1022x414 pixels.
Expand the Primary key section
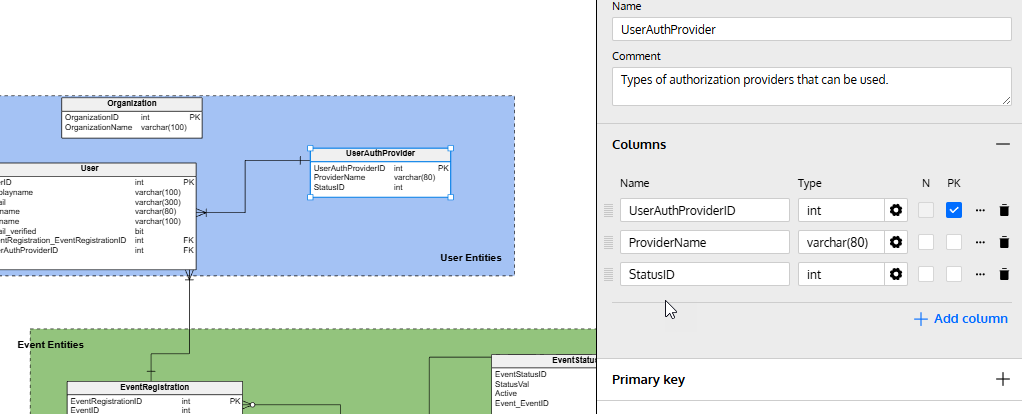(1003, 379)
